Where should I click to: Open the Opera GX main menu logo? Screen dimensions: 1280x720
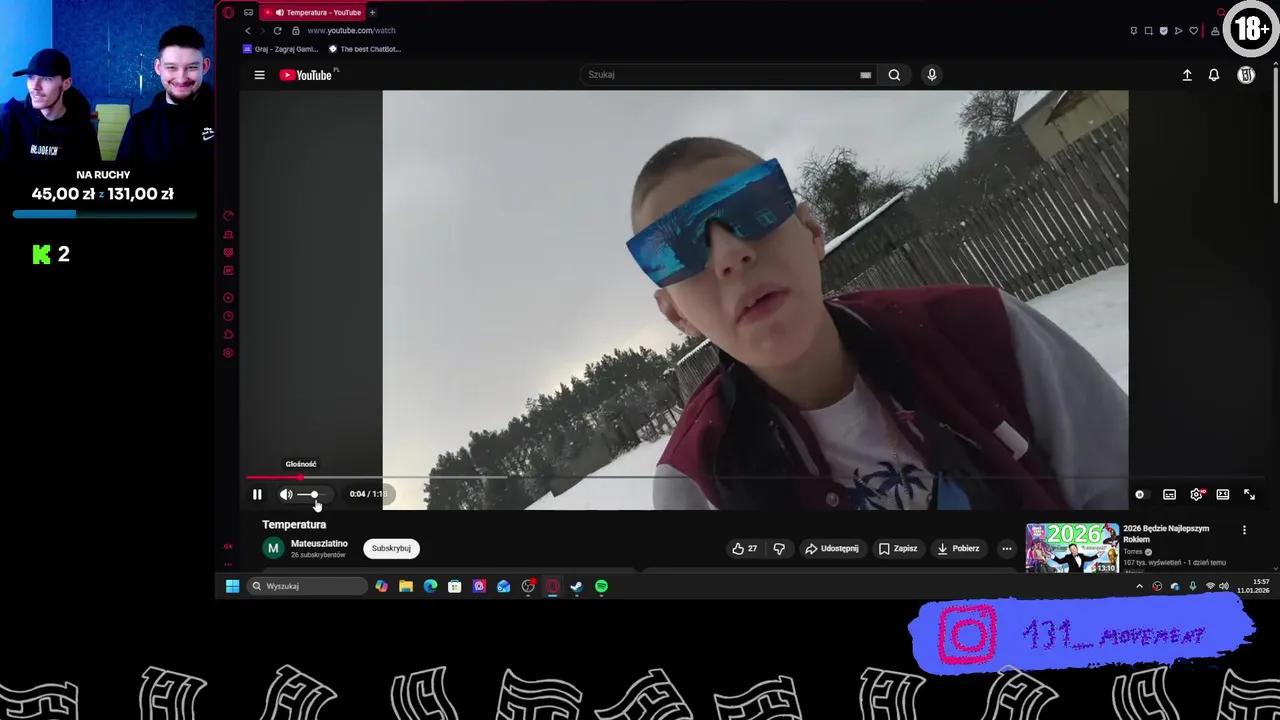(x=228, y=12)
